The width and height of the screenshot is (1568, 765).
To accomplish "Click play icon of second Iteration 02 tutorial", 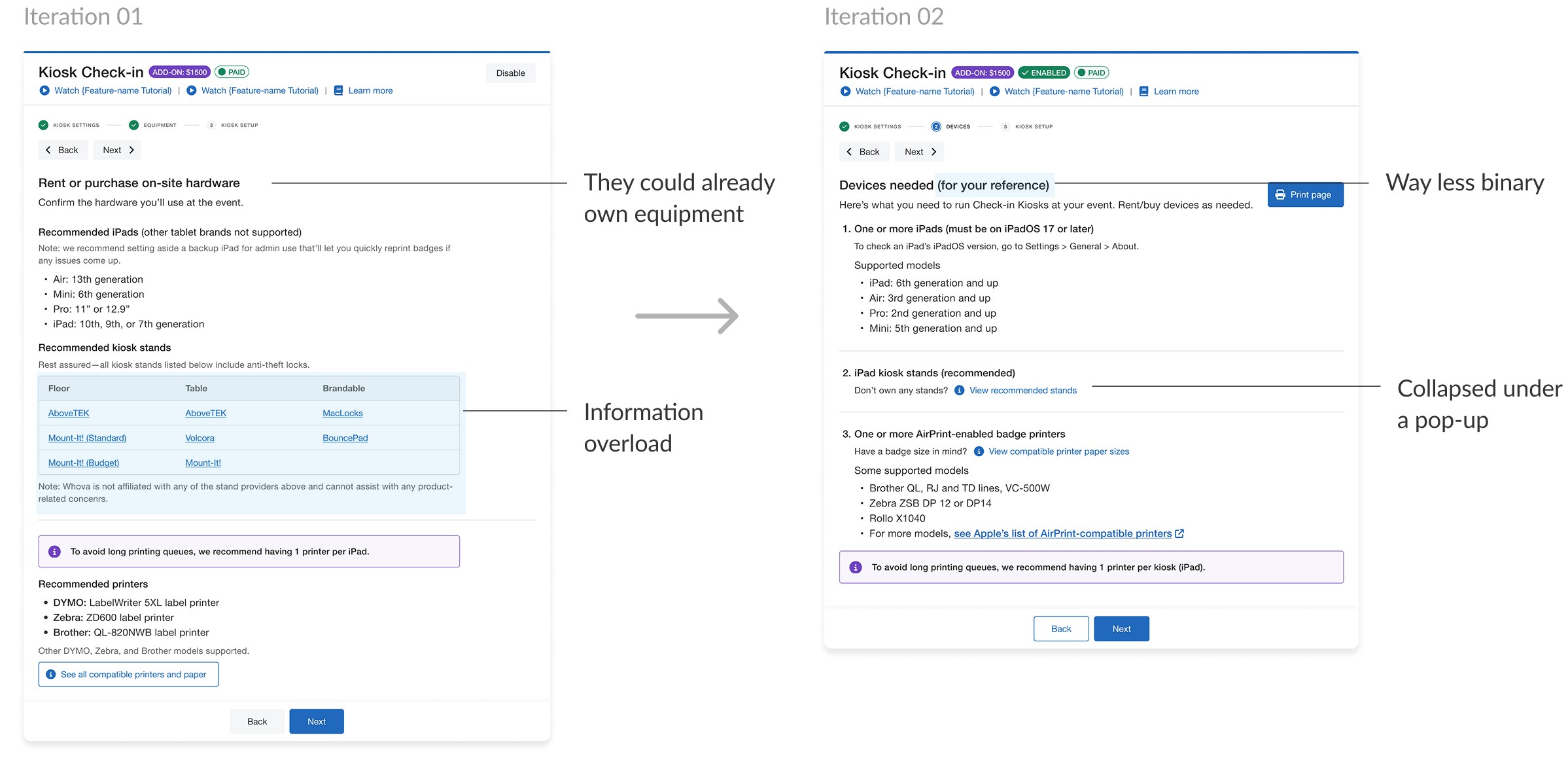I will 994,92.
